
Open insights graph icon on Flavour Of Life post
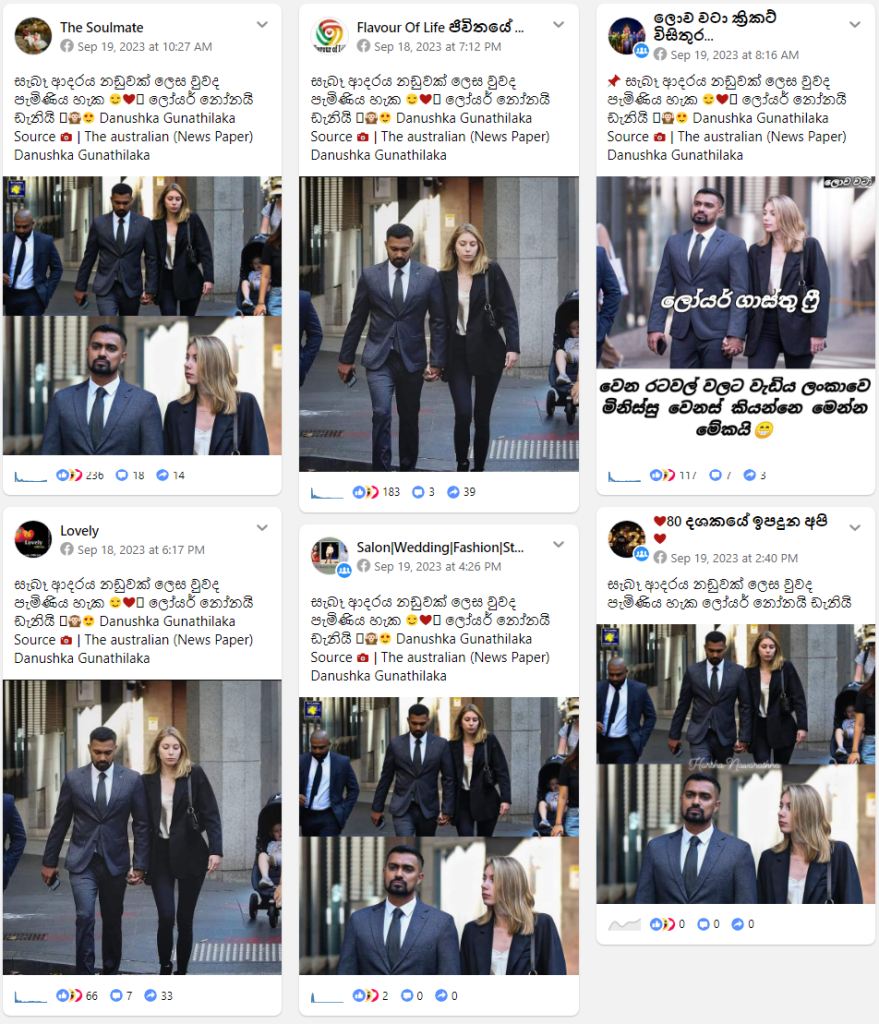[327, 493]
